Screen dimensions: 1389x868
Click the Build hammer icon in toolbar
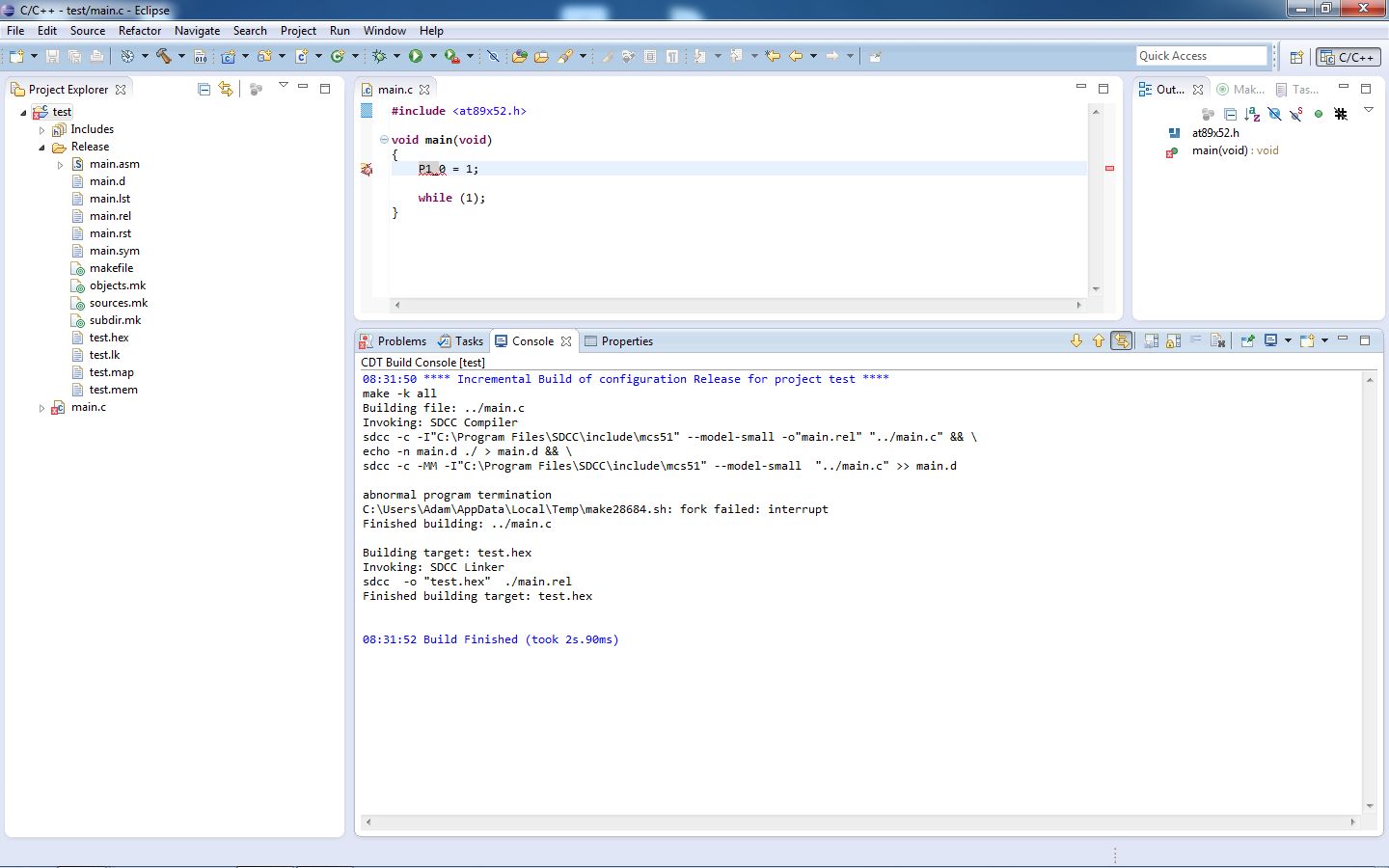tap(163, 56)
